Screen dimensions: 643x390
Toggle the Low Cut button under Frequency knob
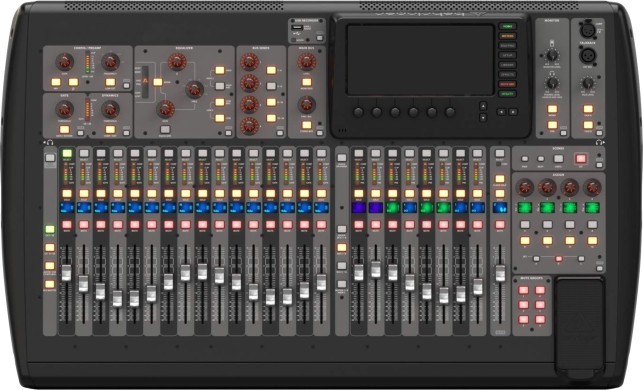click(x=110, y=82)
